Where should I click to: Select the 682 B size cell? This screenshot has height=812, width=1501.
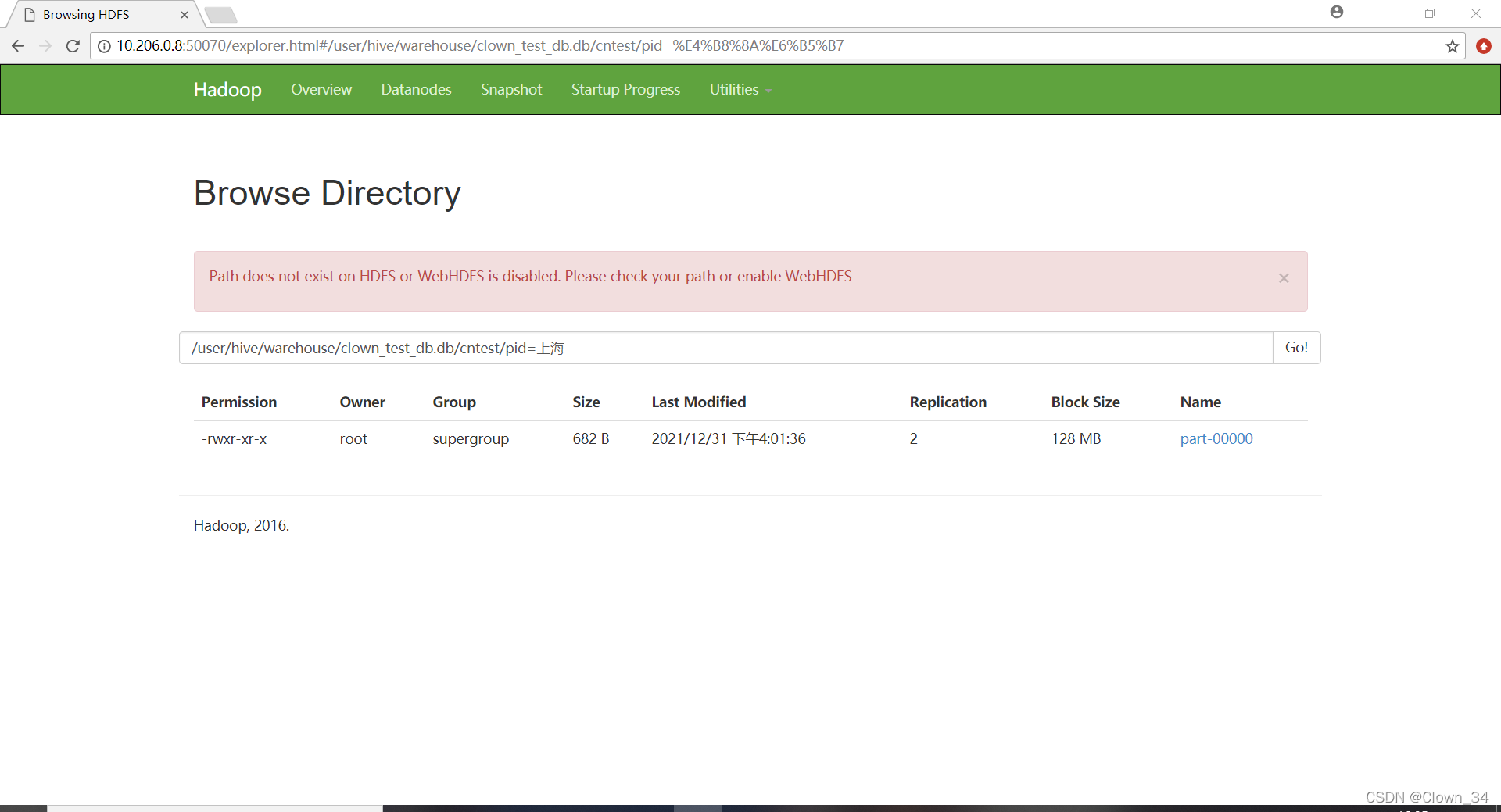click(590, 439)
